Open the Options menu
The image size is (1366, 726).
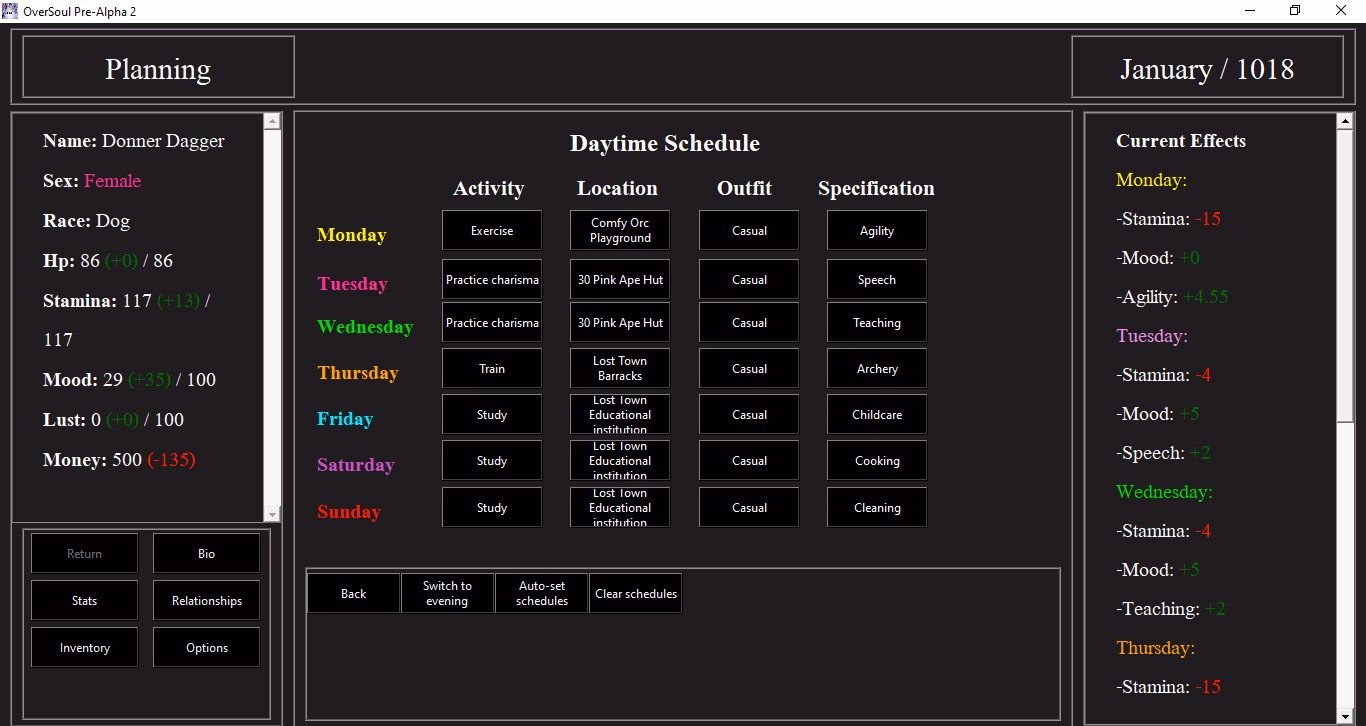point(206,647)
